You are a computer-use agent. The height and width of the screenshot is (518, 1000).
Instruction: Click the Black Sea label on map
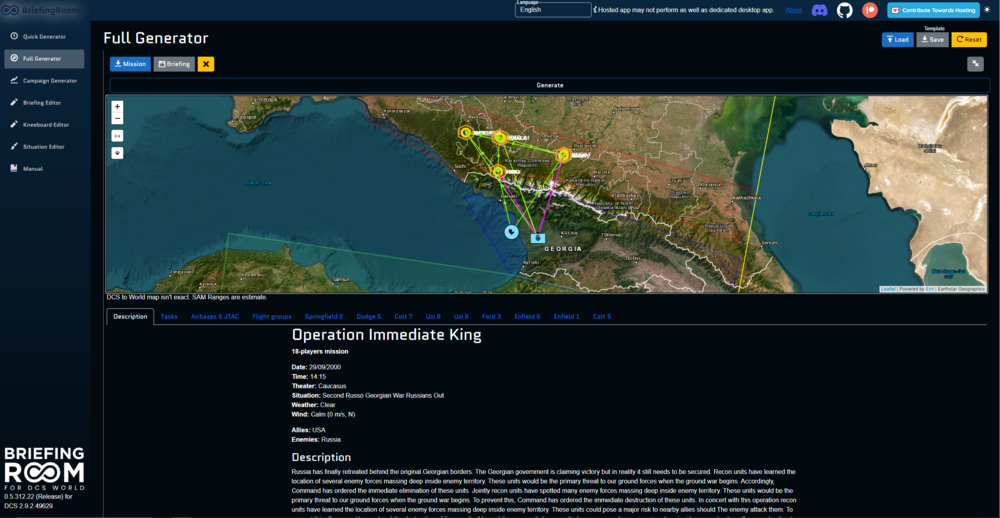(259, 183)
